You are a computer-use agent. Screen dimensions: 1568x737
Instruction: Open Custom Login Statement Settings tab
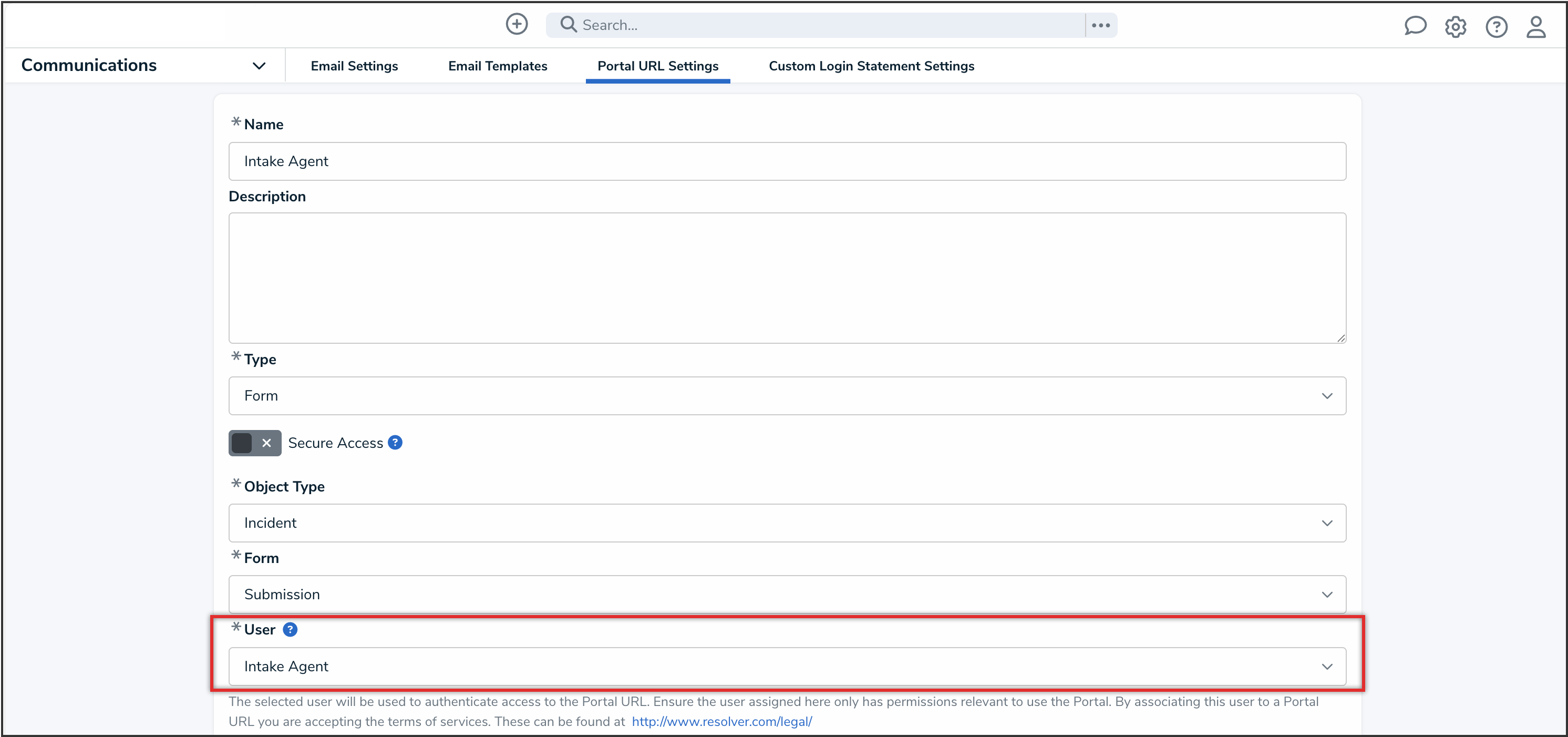[x=871, y=66]
